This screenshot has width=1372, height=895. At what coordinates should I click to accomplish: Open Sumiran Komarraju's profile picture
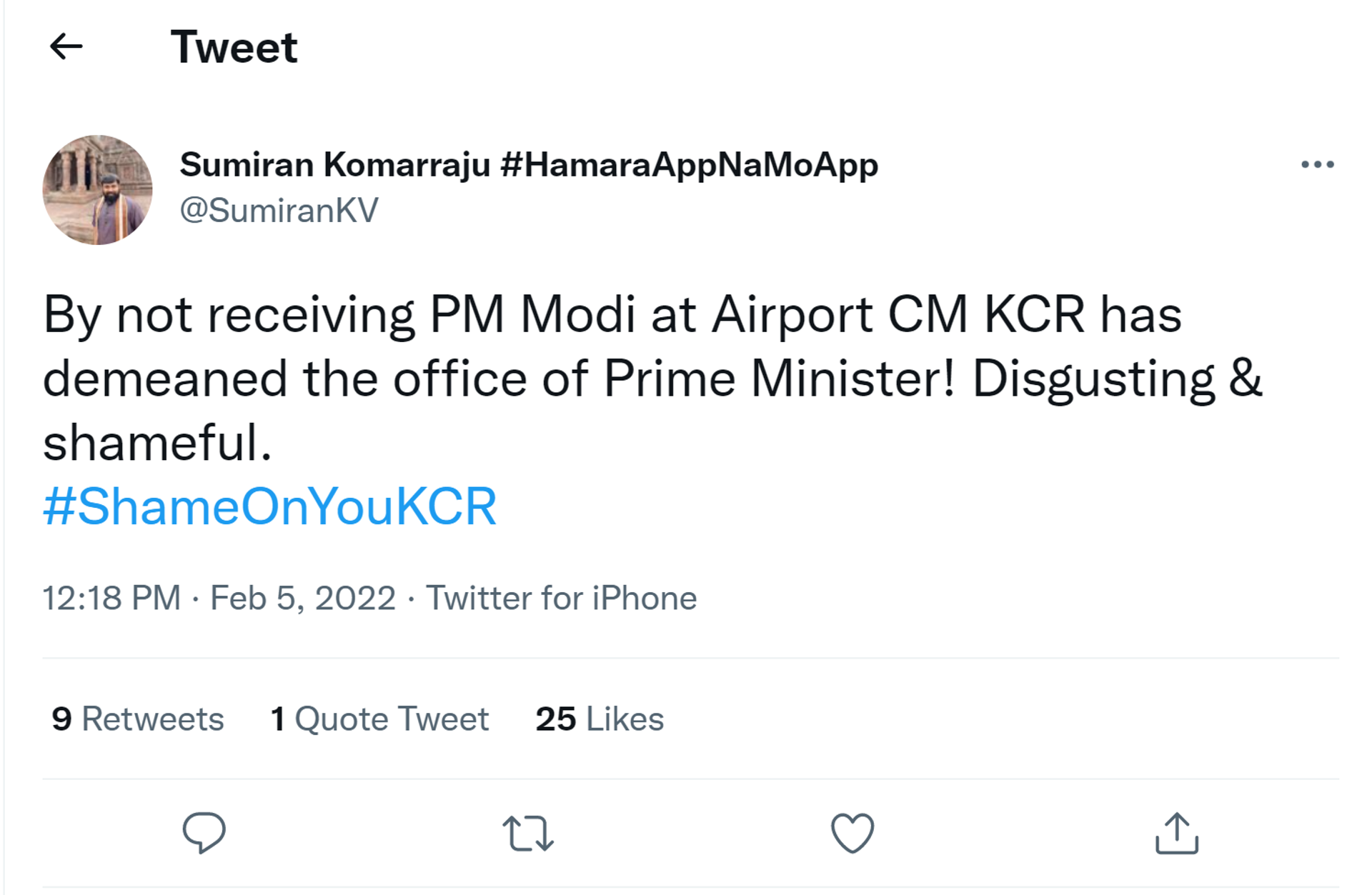(97, 190)
